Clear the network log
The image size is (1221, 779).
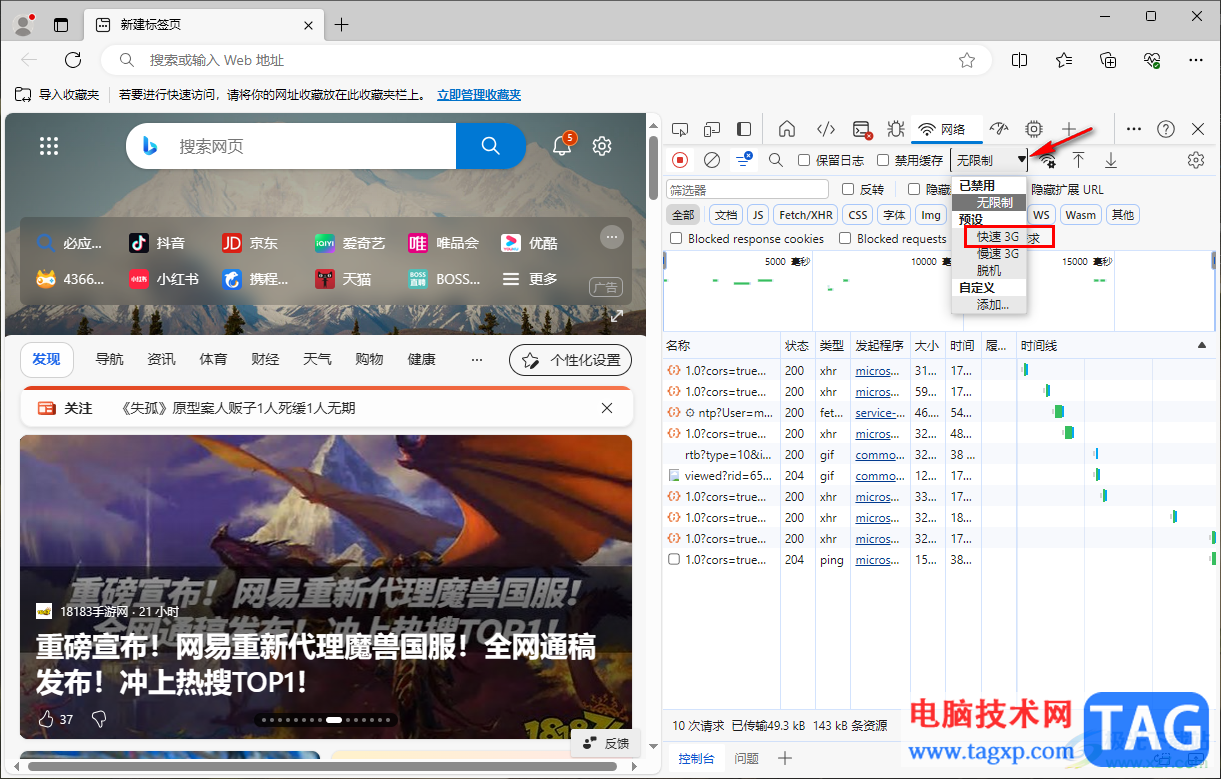tap(712, 160)
